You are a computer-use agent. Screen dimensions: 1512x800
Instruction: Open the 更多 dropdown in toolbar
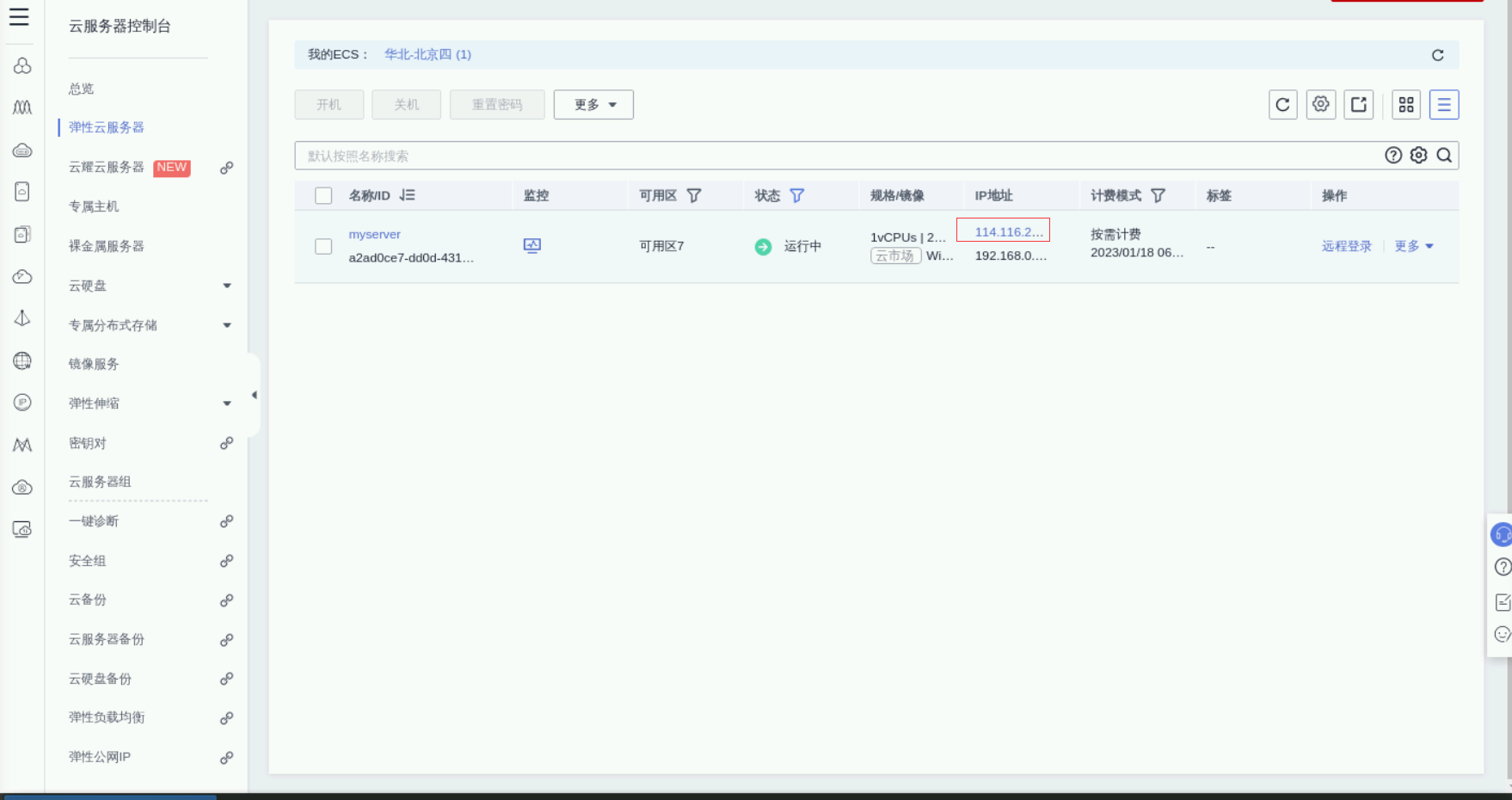pyautogui.click(x=593, y=105)
